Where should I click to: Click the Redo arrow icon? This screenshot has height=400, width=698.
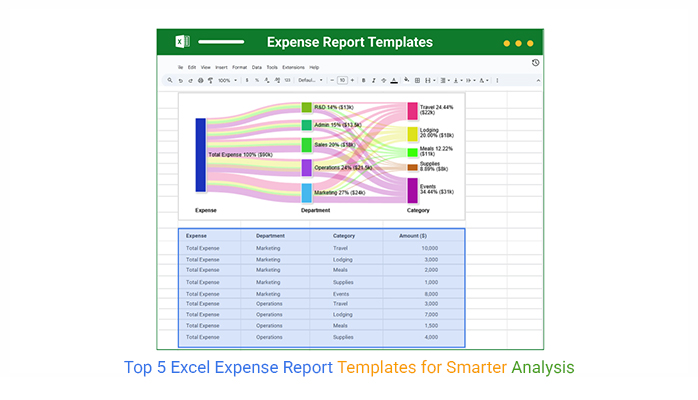click(x=190, y=81)
